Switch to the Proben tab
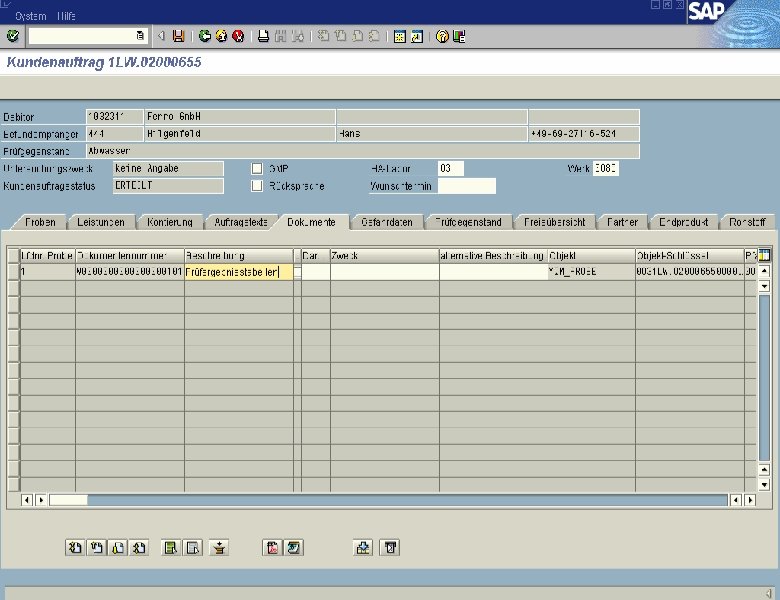Screen dimensions: 780x600 tap(40, 222)
